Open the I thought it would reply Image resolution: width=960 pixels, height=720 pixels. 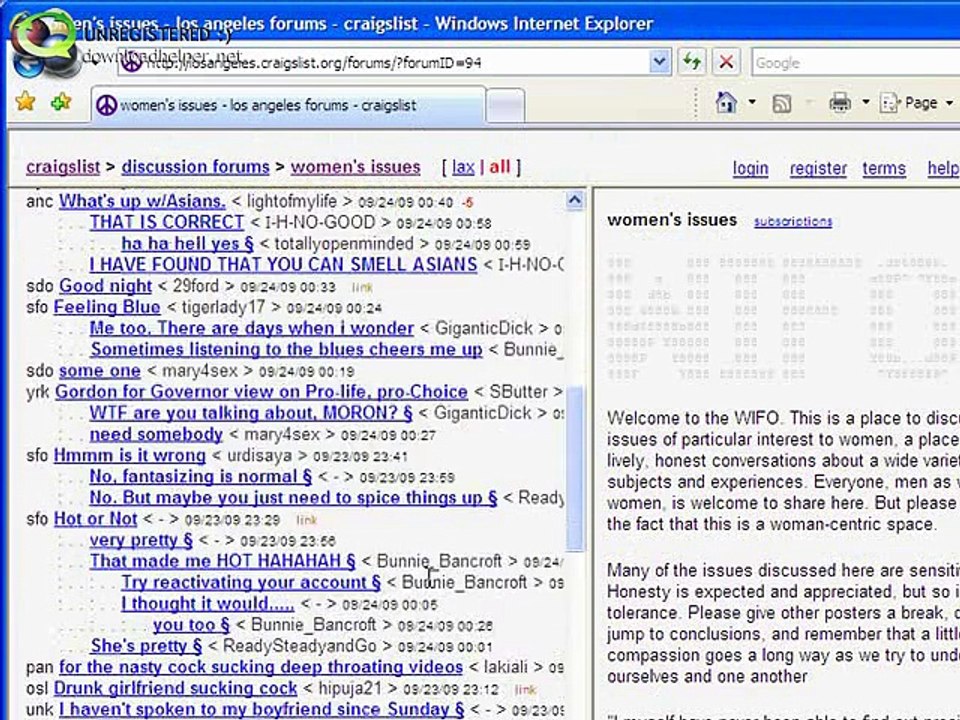point(208,604)
